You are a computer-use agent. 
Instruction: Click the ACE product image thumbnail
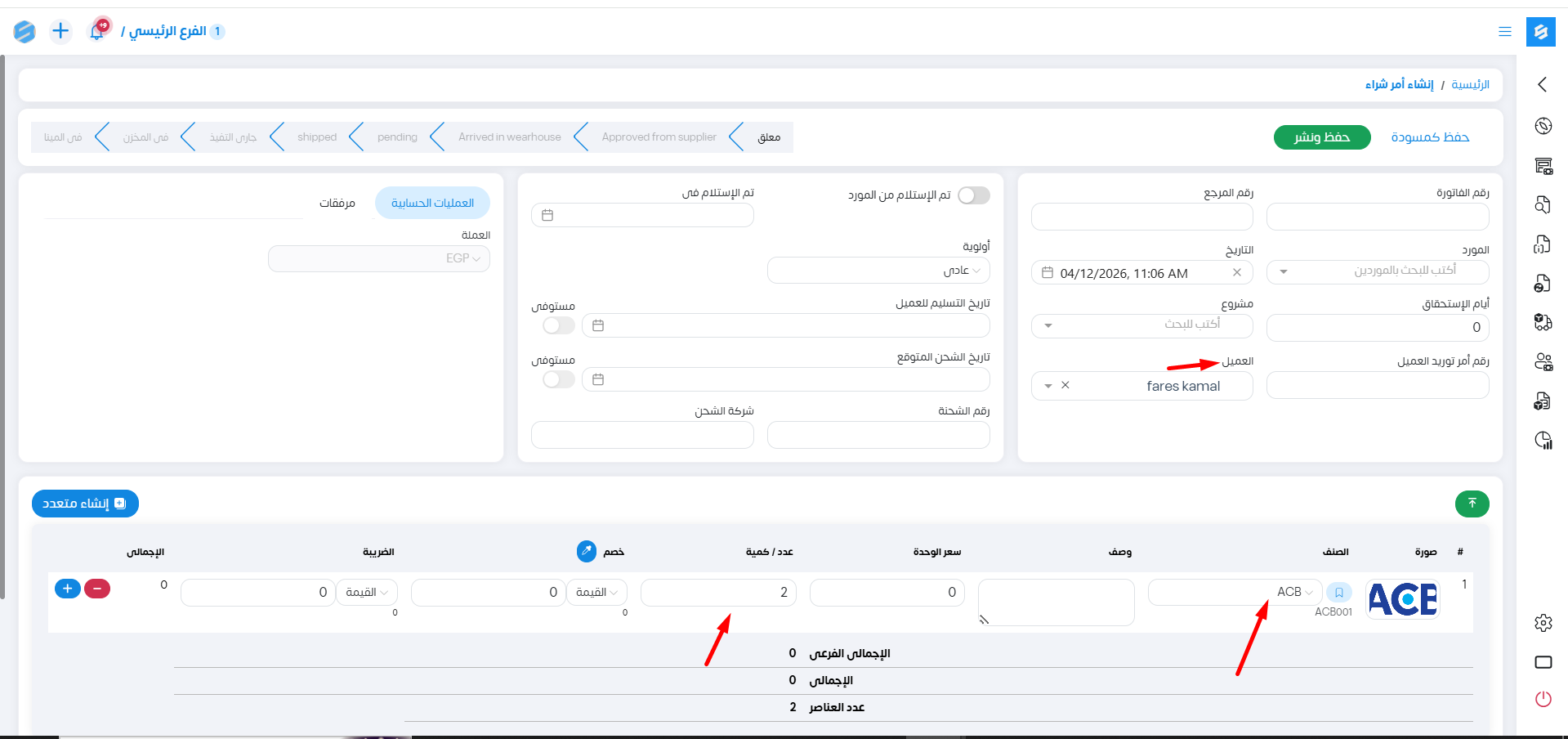(x=1402, y=599)
